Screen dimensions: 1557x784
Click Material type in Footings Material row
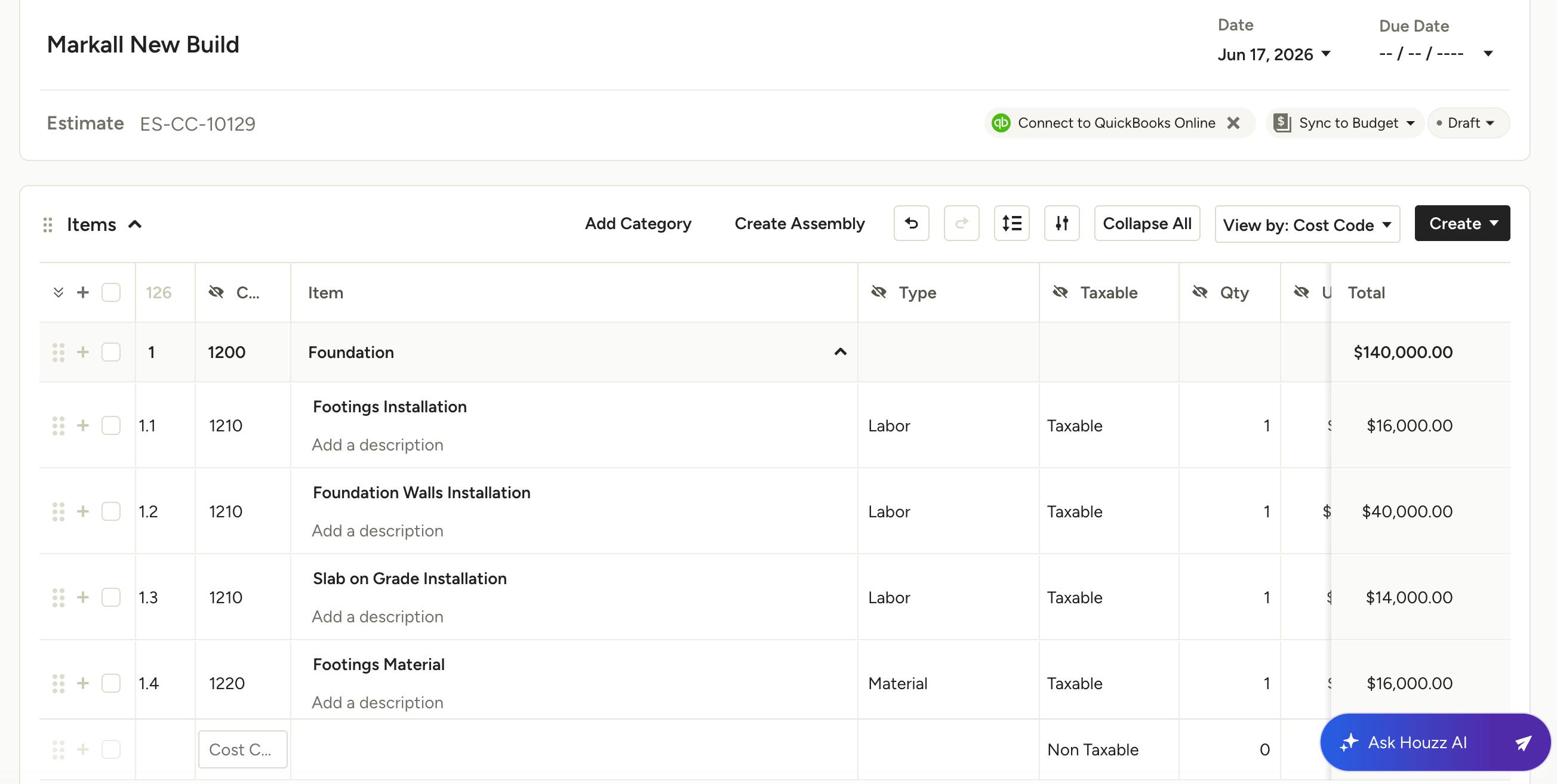coord(897,683)
